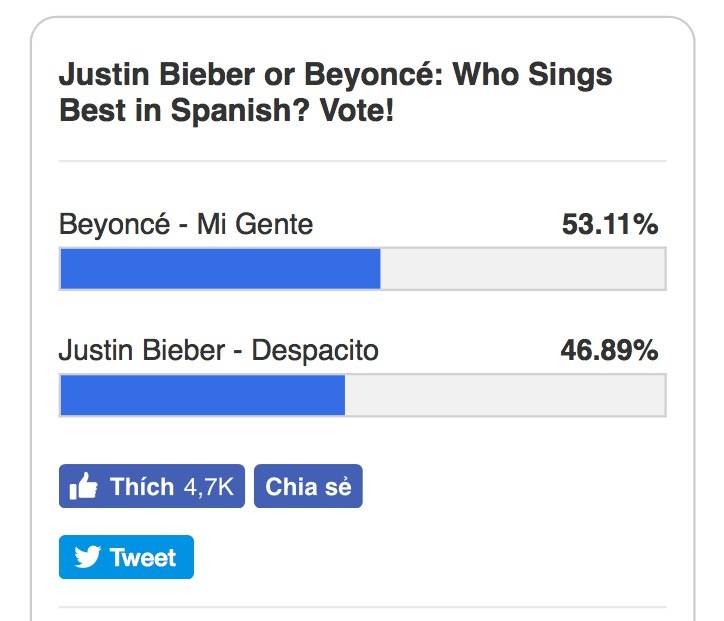The image size is (724, 621).
Task: Click the blue filled part of Justin Bieber's bar
Action: [x=202, y=395]
